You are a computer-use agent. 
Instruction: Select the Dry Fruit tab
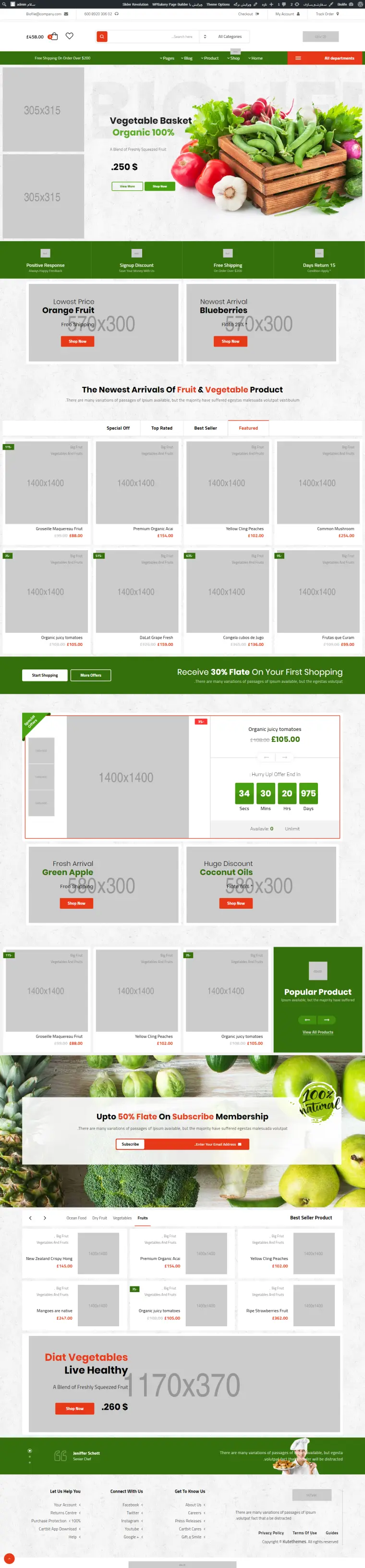[x=100, y=1218]
